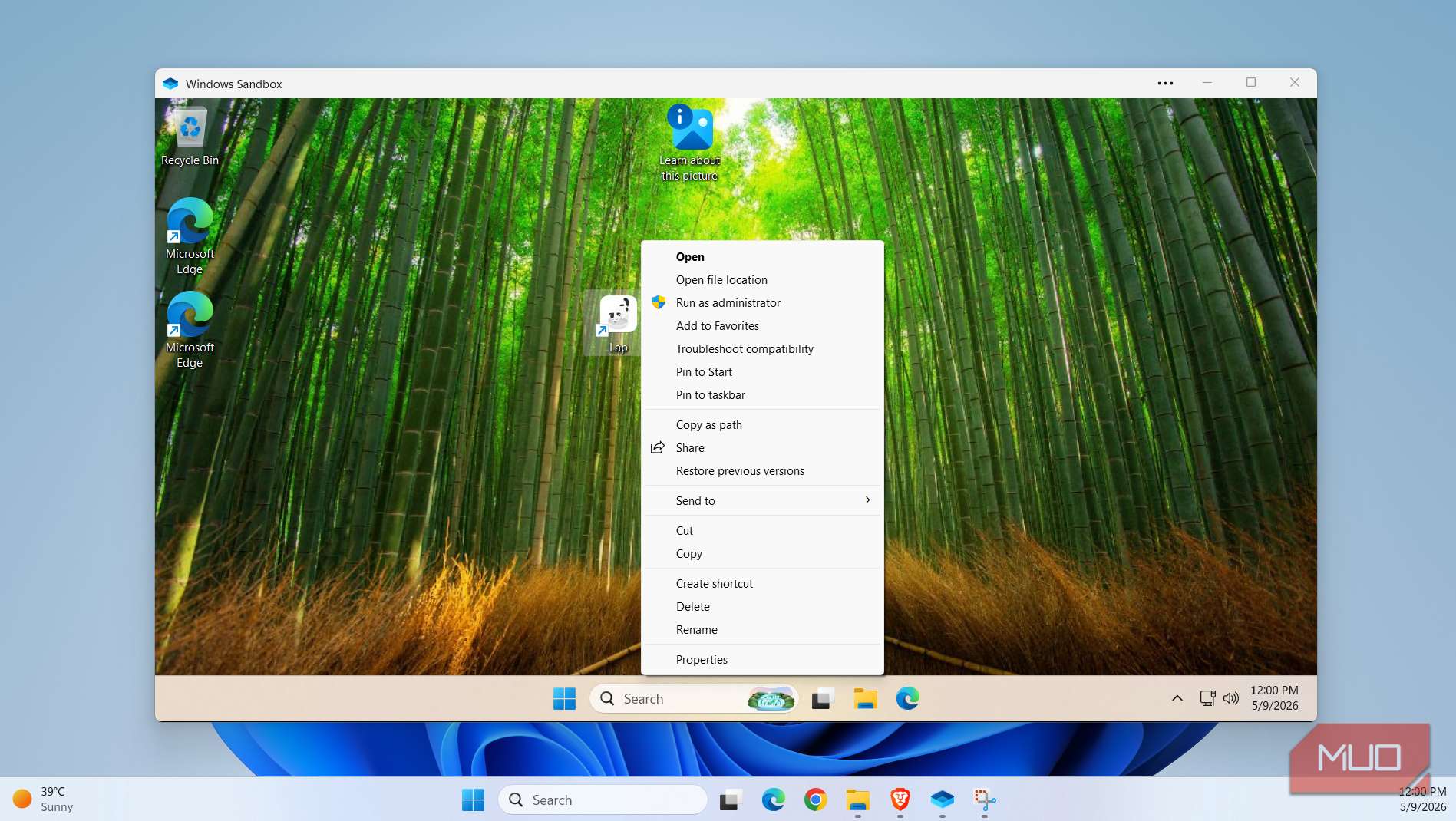Choose Rename in the context menu
This screenshot has width=1456, height=821.
coord(762,630)
